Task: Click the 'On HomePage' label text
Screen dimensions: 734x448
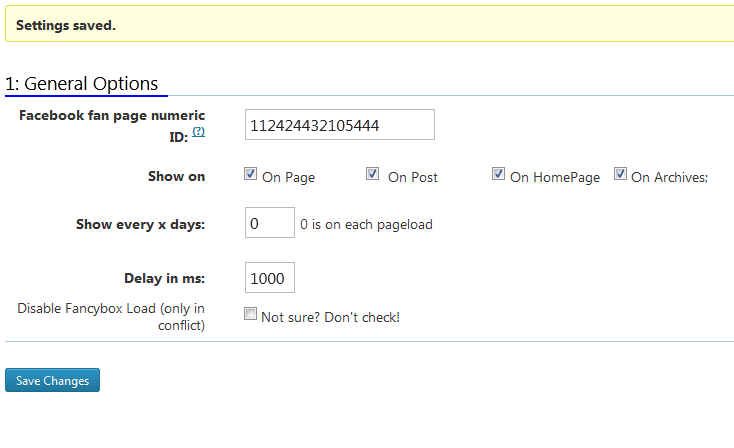Action: pos(555,177)
